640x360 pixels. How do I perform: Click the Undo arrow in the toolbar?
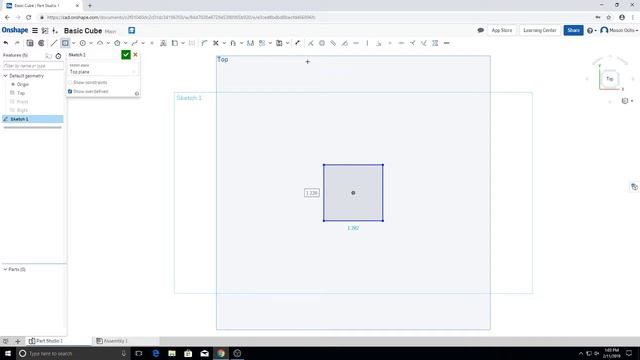coord(6,43)
